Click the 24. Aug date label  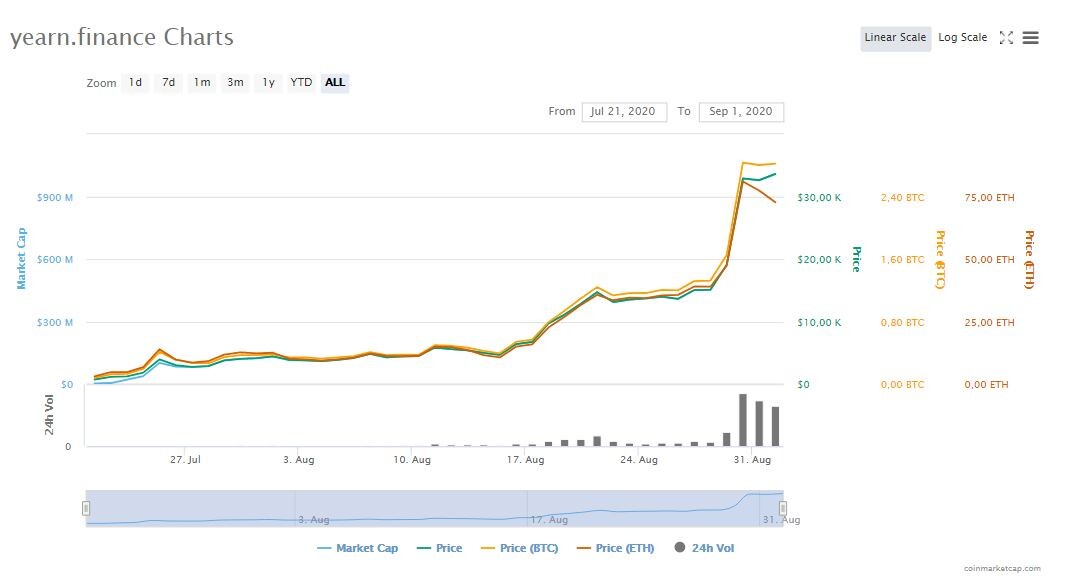pos(639,460)
